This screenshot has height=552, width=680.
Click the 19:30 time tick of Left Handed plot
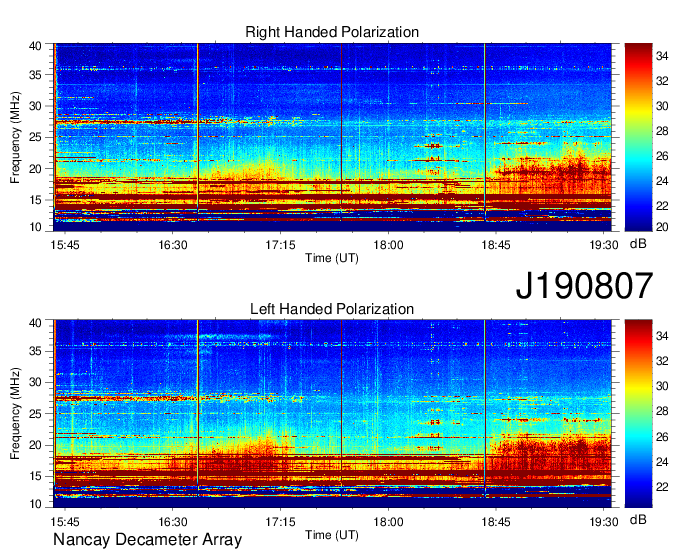pos(604,522)
